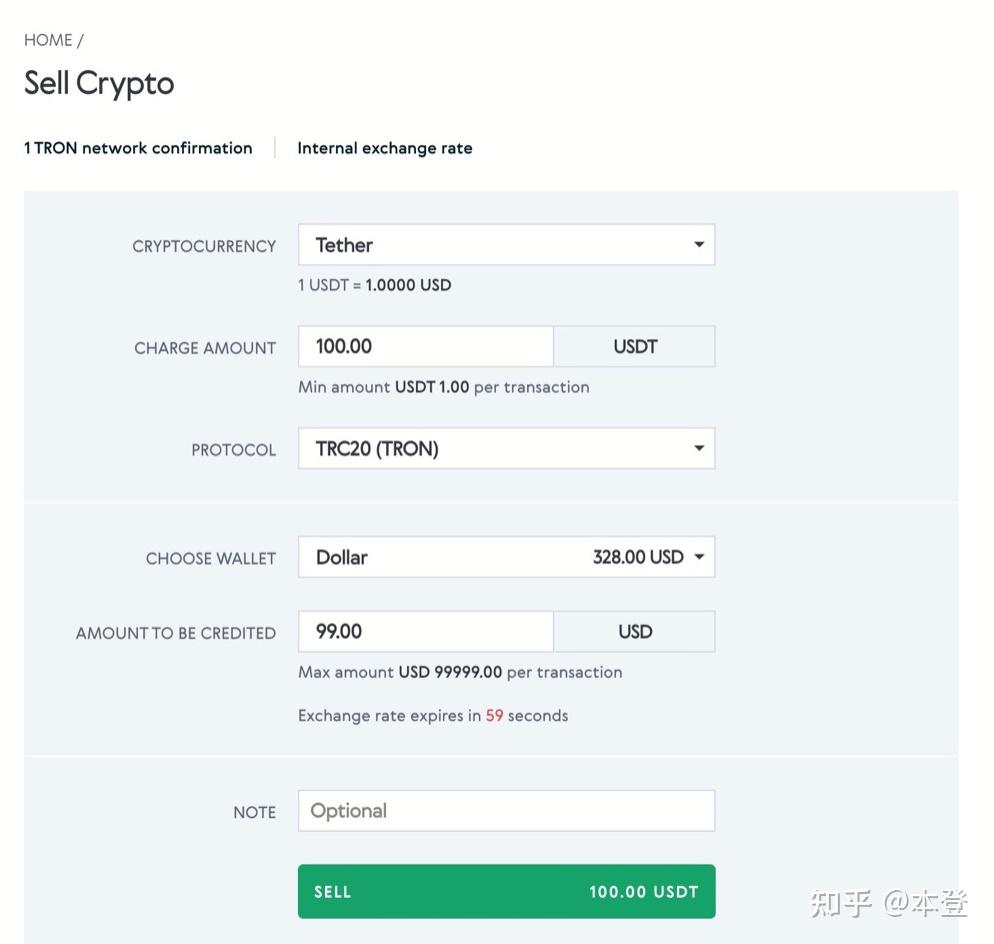Expand the TRC20 (TRON) protocol dropdown
The width and height of the screenshot is (994, 944).
[x=506, y=449]
